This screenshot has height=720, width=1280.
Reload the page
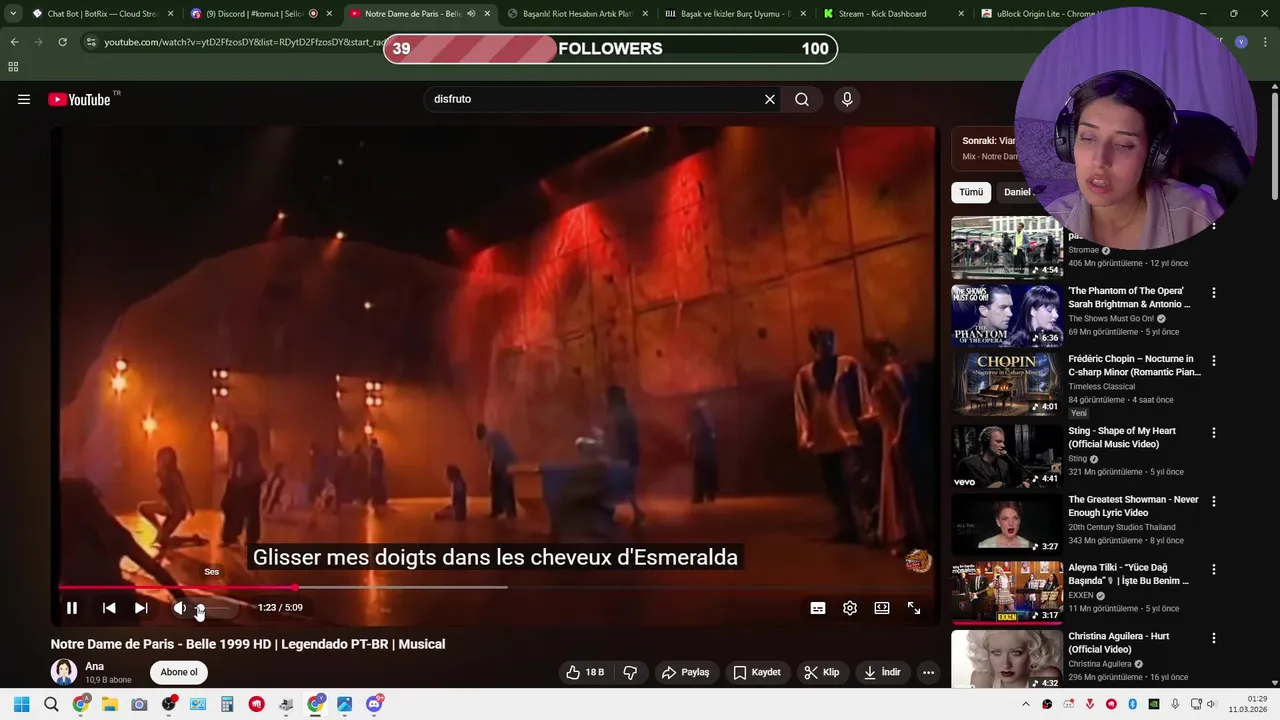[62, 42]
